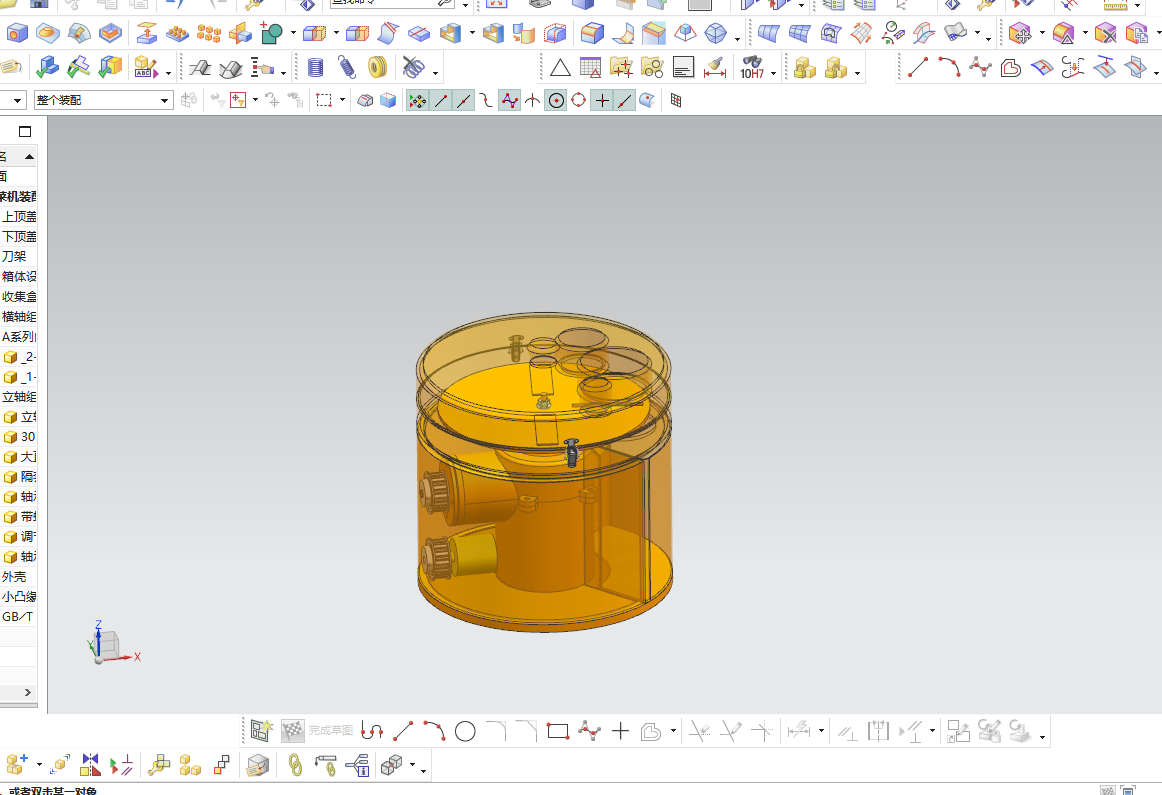Open dropdown next to add component icon
Image resolution: width=1162 pixels, height=795 pixels.
[x=39, y=765]
